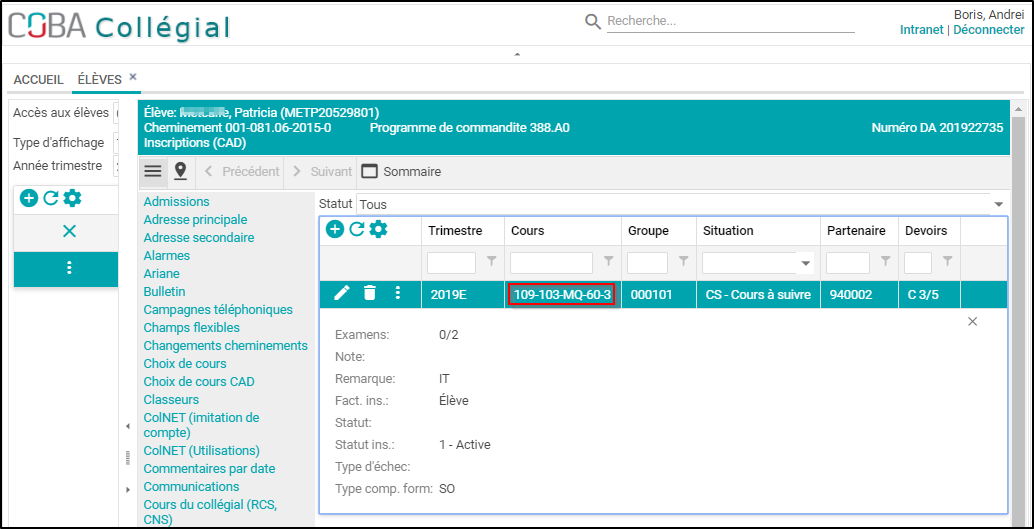Open the Intranet link

921,30
